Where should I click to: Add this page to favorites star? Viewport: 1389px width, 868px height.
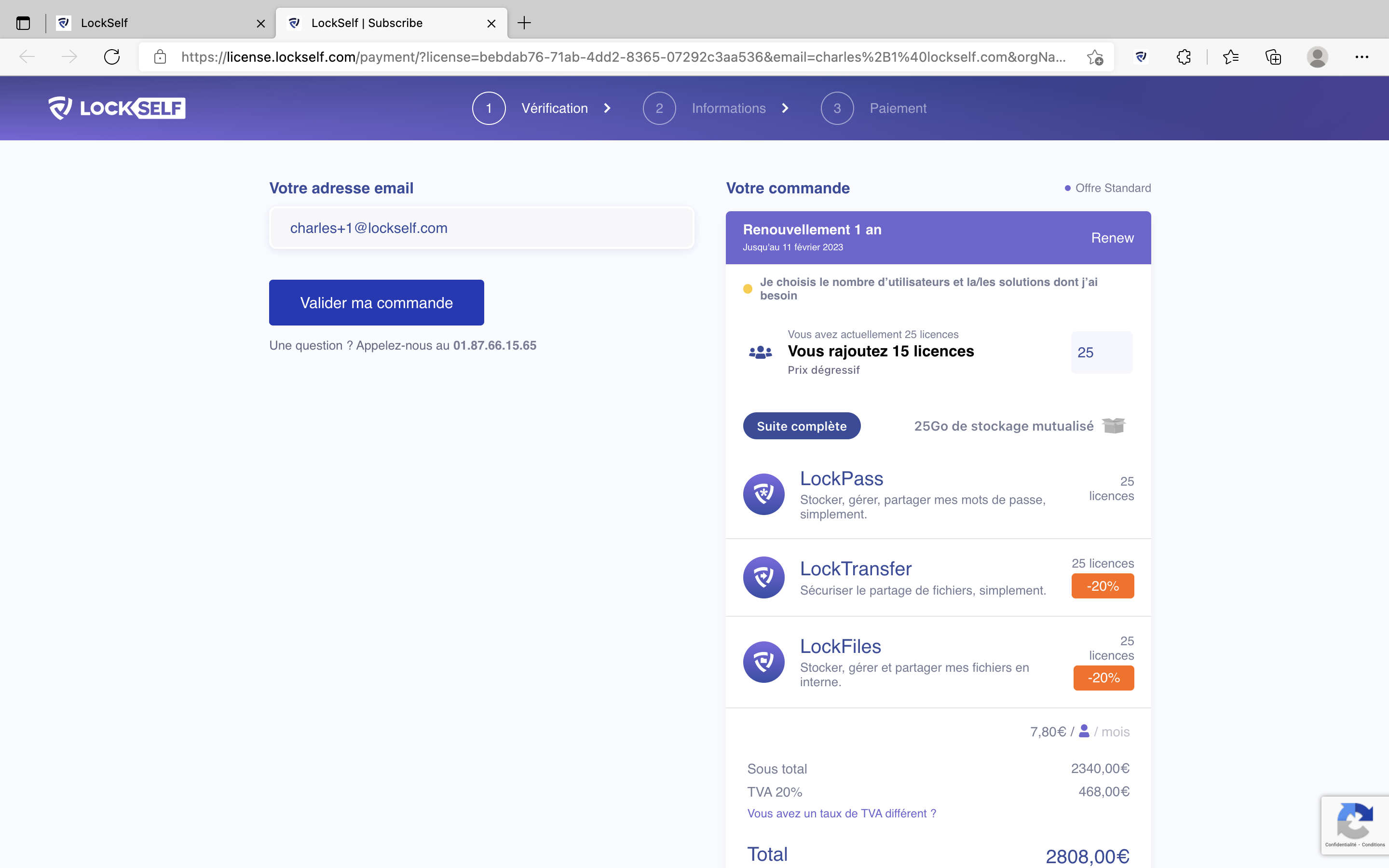pos(1094,57)
